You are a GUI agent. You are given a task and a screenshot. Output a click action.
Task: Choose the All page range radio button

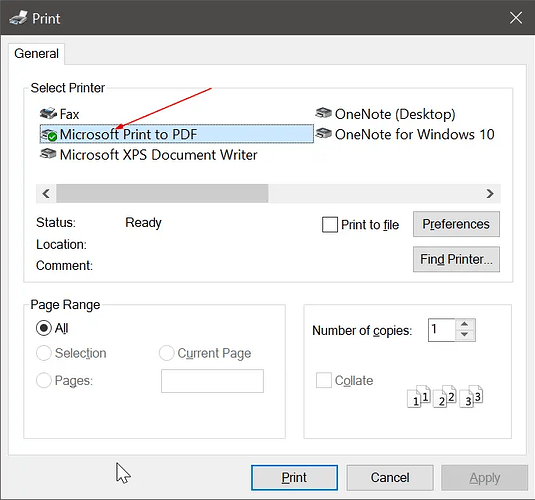pyautogui.click(x=44, y=328)
